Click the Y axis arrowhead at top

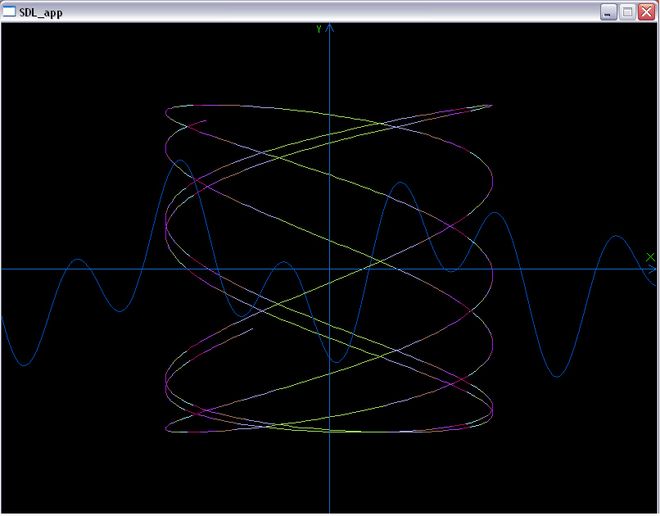[330, 28]
